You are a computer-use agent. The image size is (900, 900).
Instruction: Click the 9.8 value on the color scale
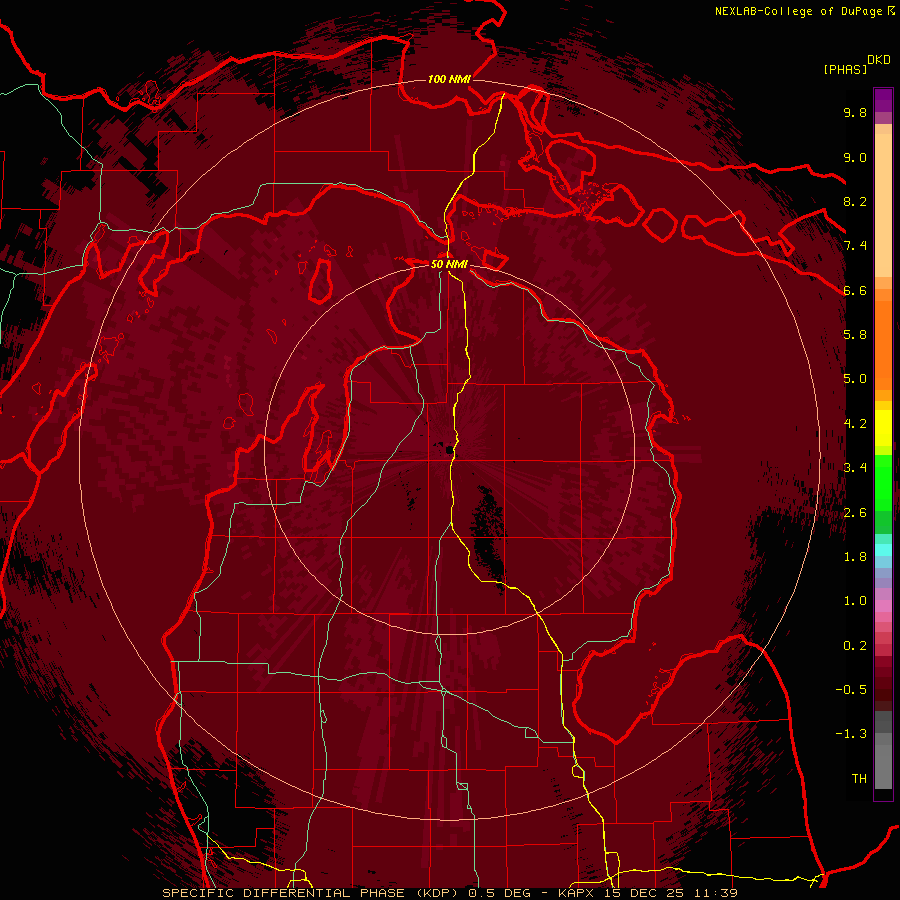point(855,112)
